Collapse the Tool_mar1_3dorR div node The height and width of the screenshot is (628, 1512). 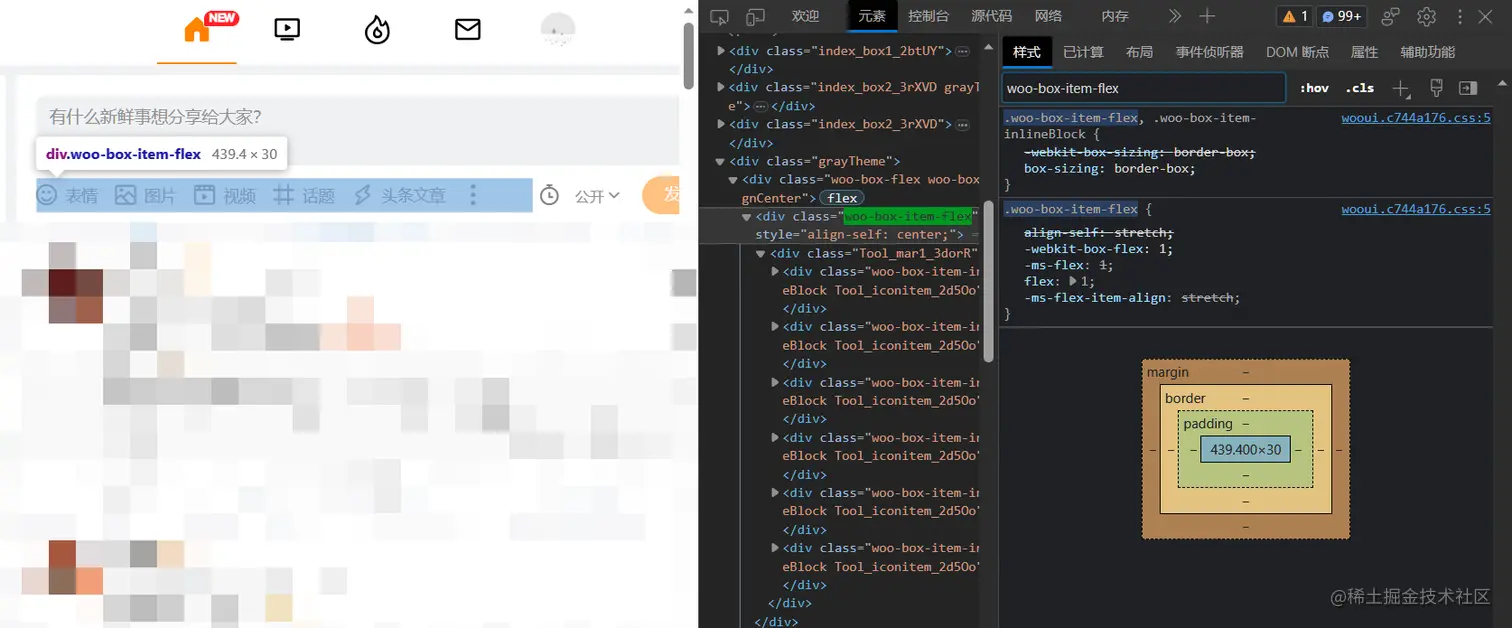click(x=760, y=254)
